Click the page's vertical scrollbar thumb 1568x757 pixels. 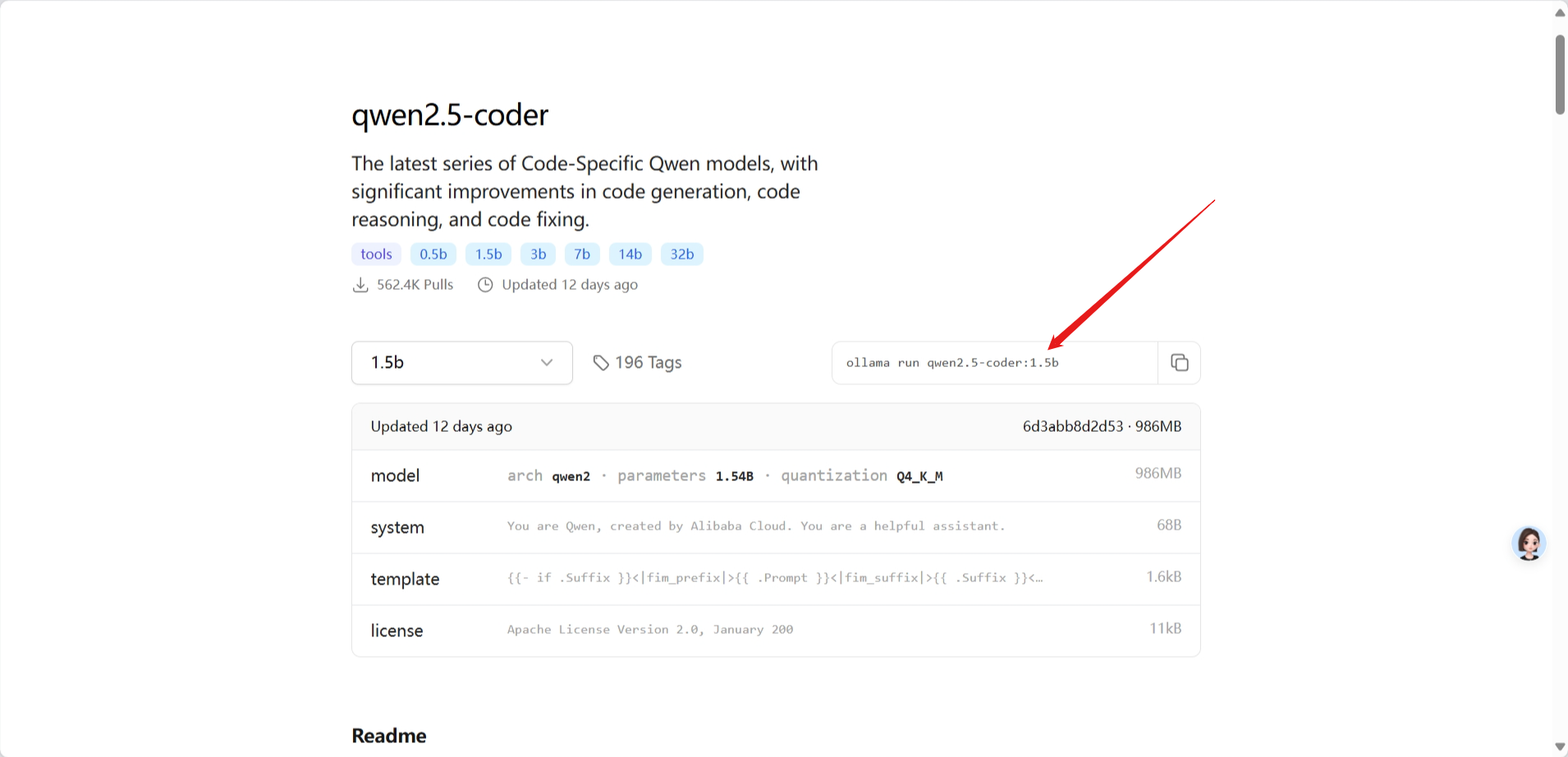point(1560,74)
